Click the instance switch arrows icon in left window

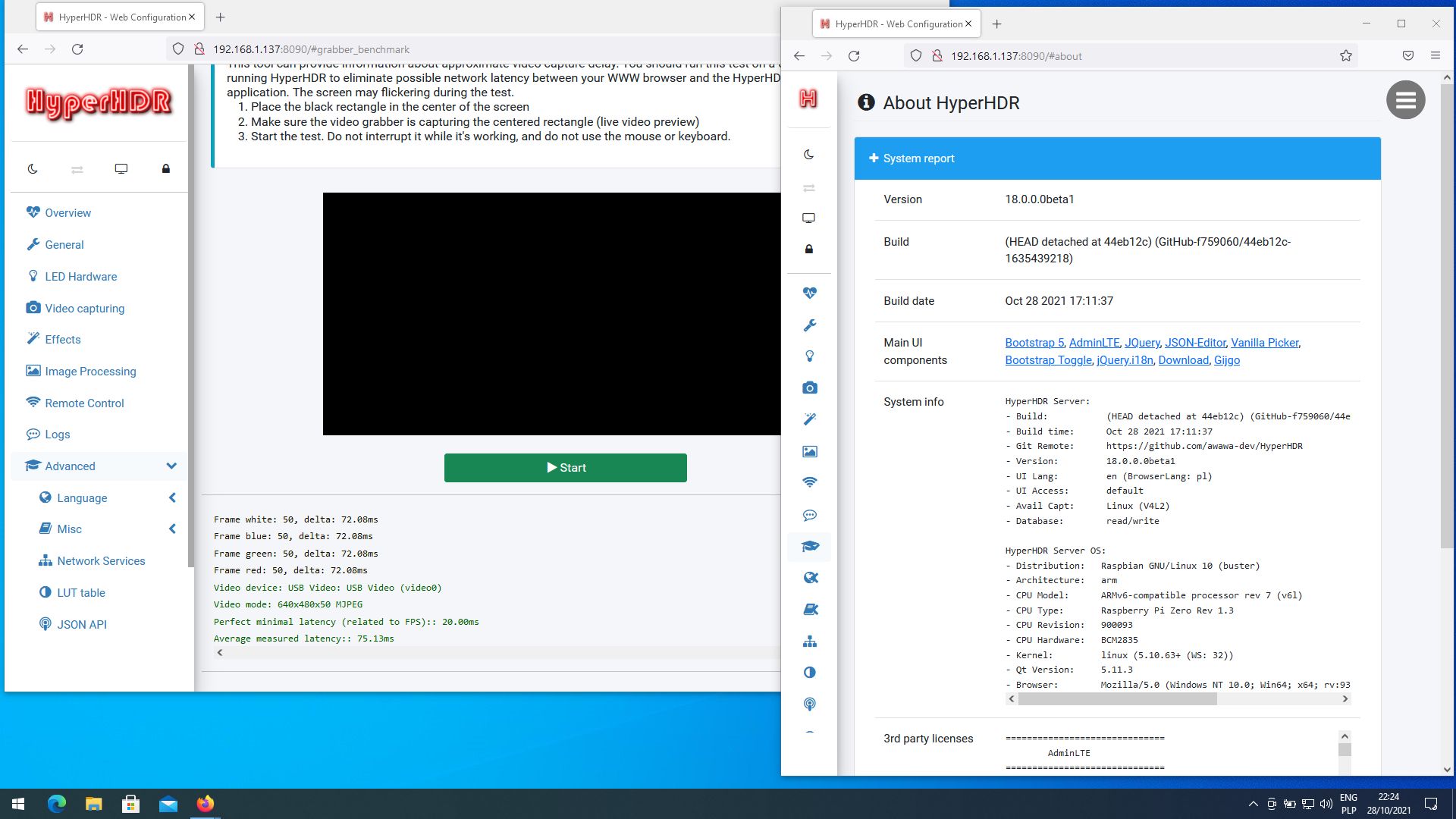(x=77, y=169)
